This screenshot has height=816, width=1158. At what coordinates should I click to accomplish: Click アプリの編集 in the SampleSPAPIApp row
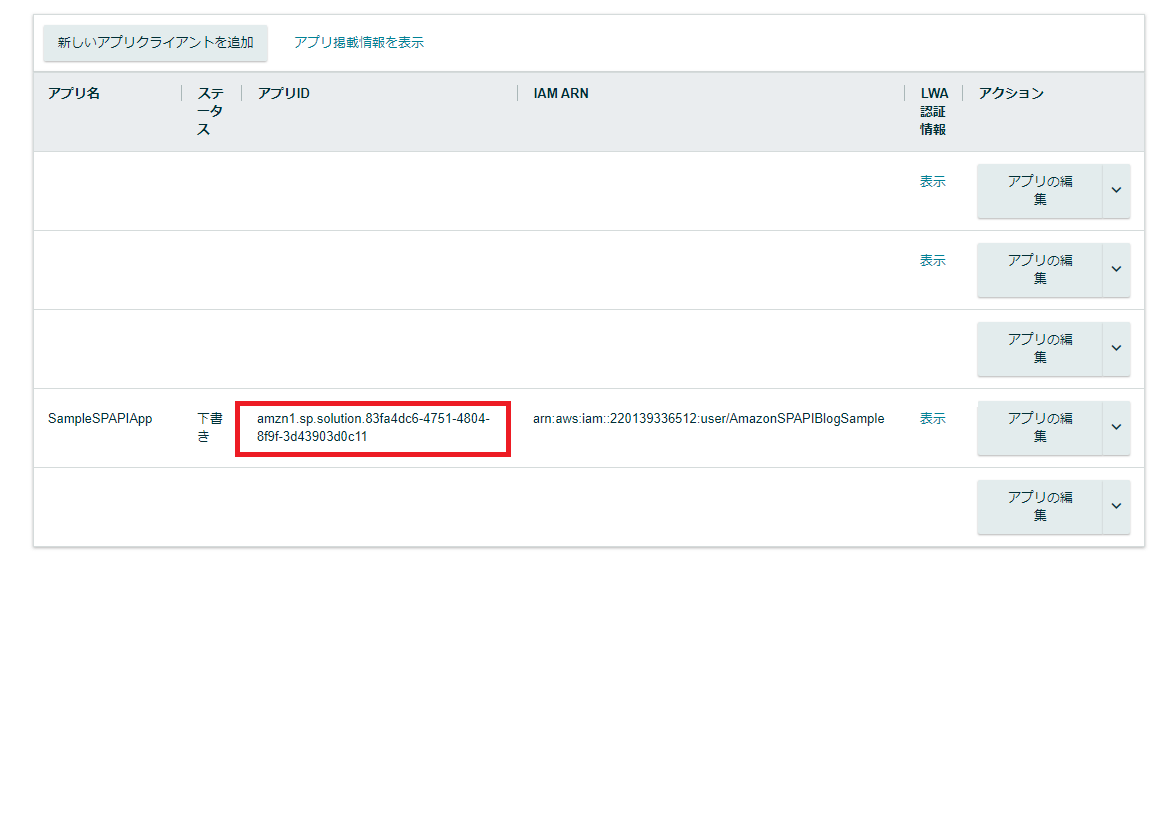(x=1040, y=428)
